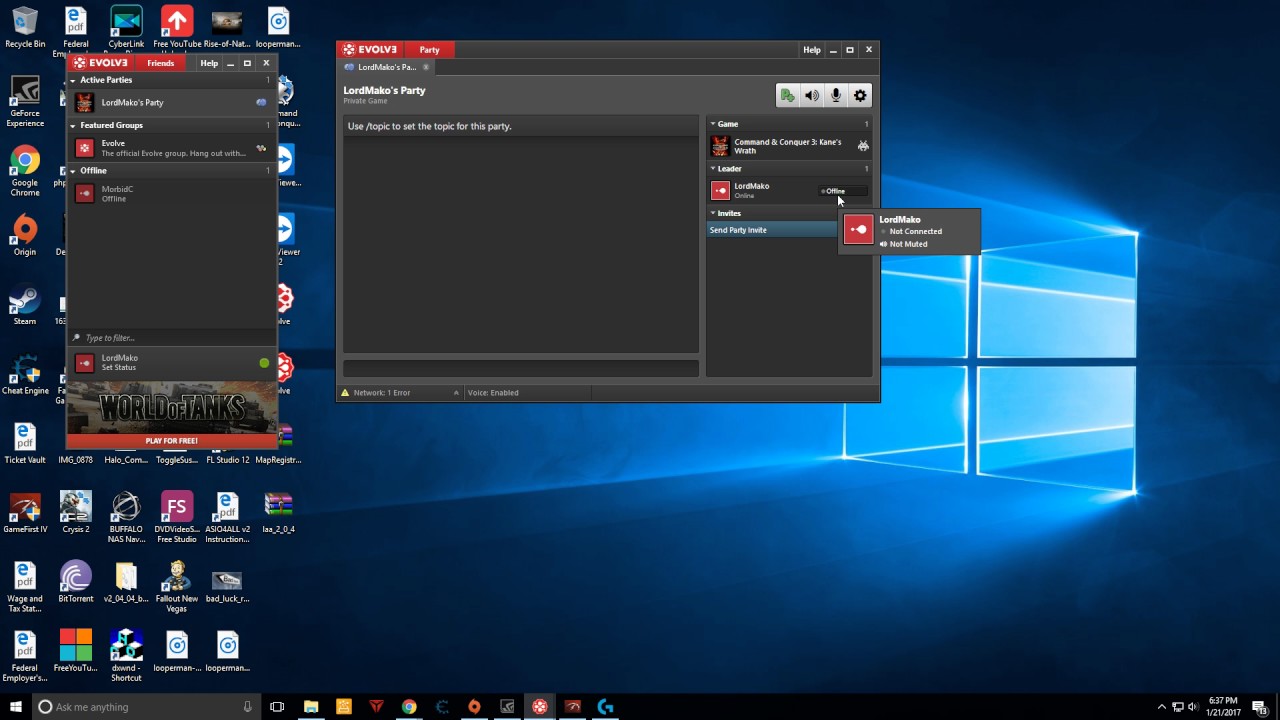The width and height of the screenshot is (1280, 720).
Task: Open the Help menu in the party window
Action: 812,50
